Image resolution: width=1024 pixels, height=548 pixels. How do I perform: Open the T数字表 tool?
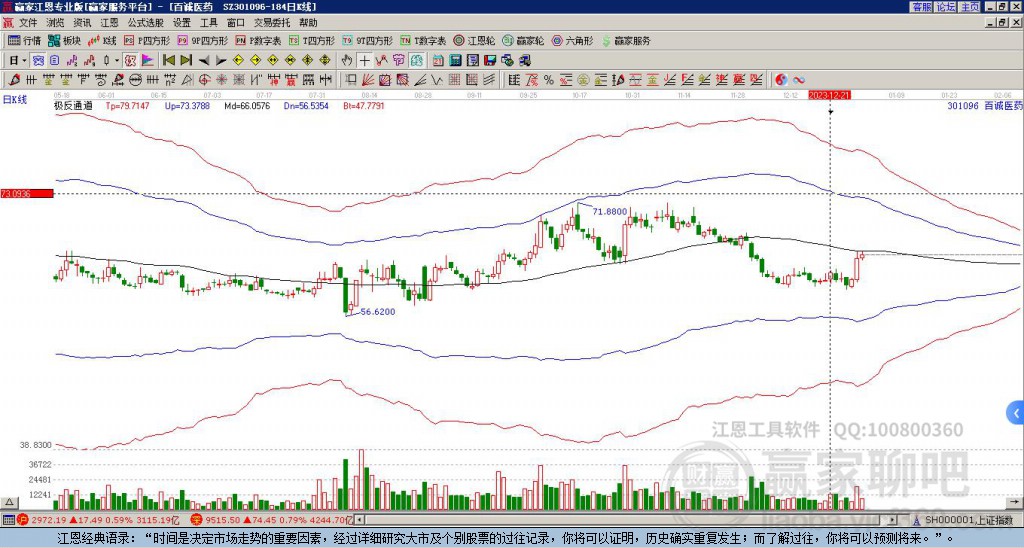click(423, 40)
